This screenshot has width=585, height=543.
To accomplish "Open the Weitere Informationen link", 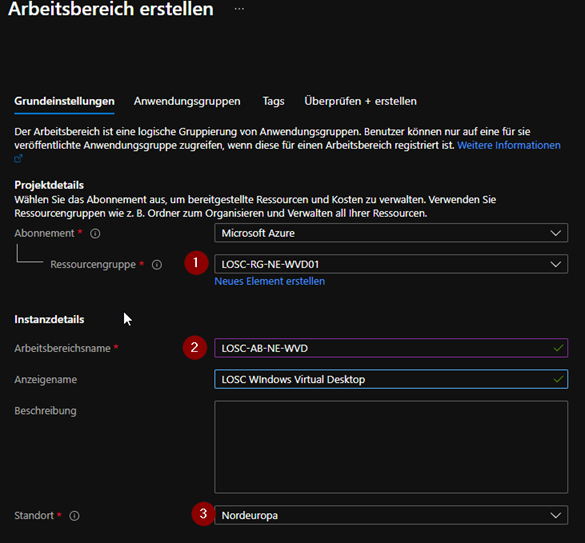I will (509, 145).
